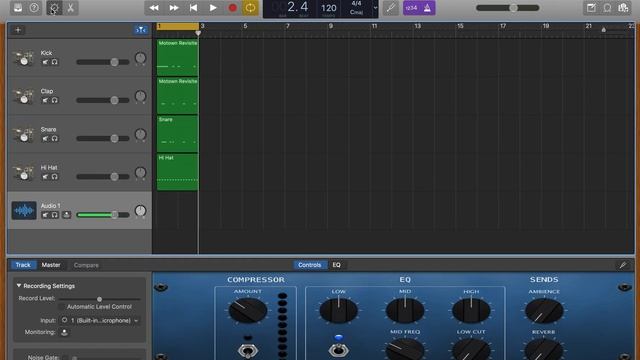Image resolution: width=640 pixels, height=360 pixels.
Task: Click the EQ Mid knob
Action: pyautogui.click(x=405, y=311)
